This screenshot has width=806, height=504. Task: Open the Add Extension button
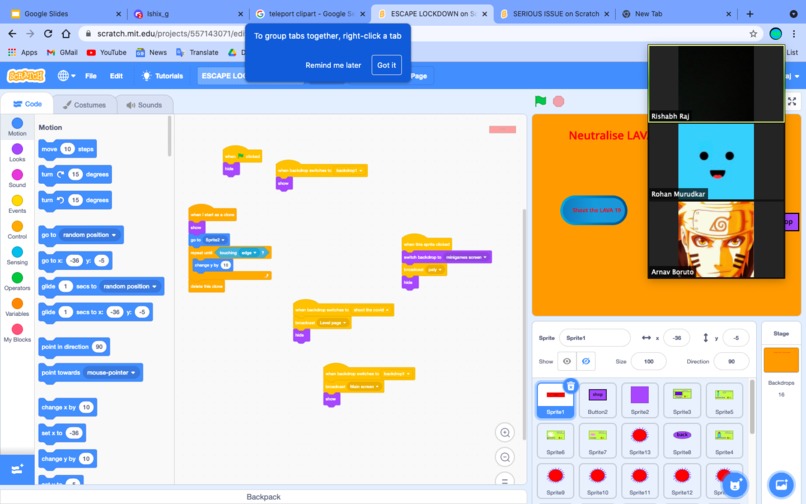tap(17, 469)
